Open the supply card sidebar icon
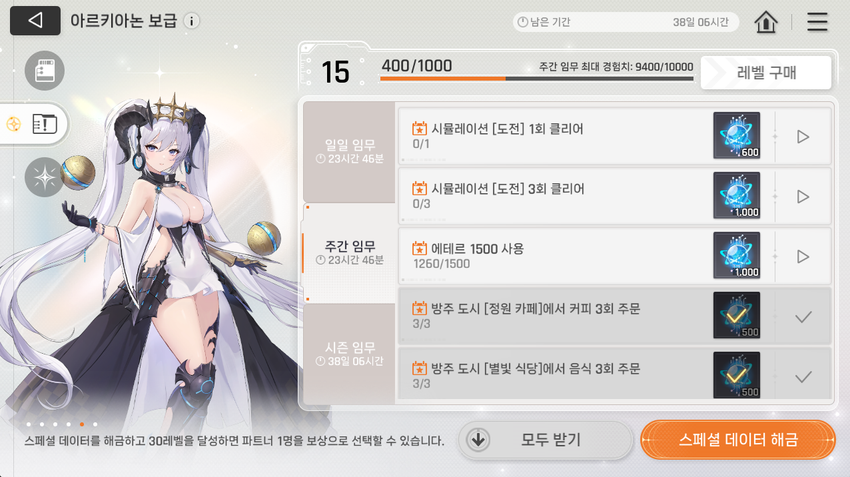Image resolution: width=850 pixels, height=477 pixels. click(x=44, y=71)
